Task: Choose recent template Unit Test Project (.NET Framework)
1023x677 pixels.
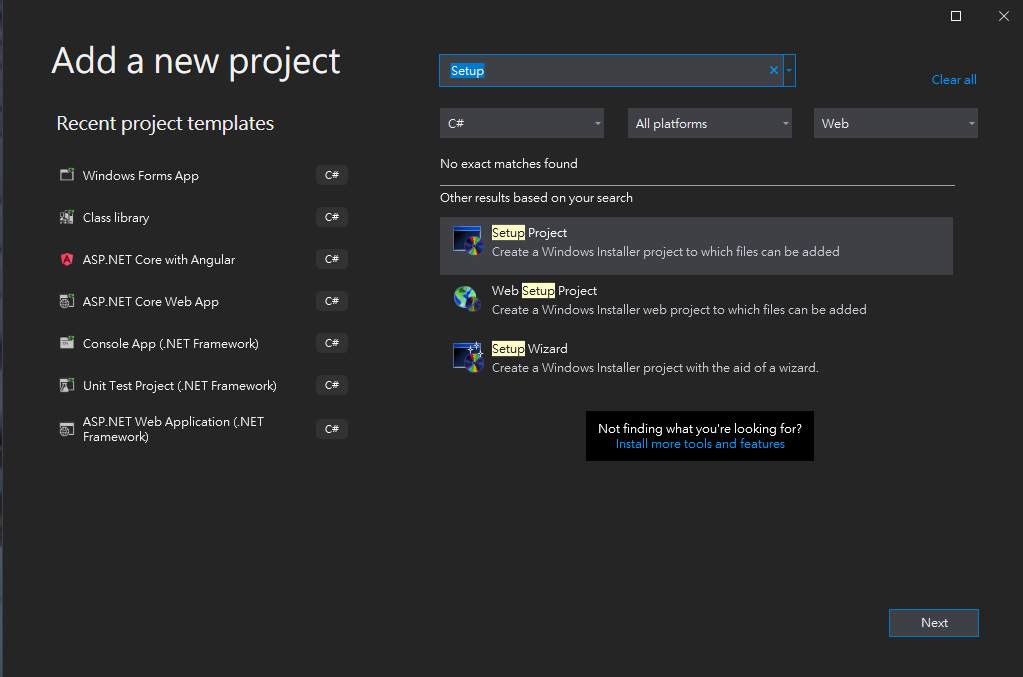Action: [202, 385]
